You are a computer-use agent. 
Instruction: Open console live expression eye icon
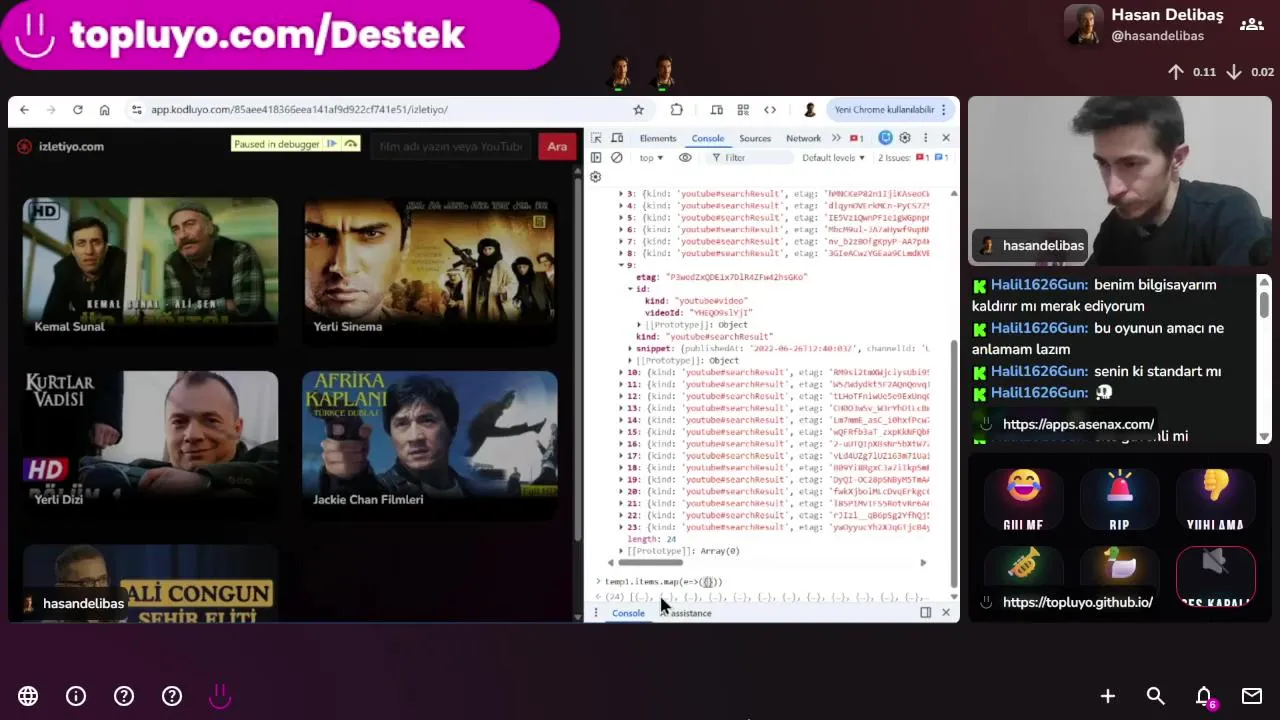(x=685, y=158)
